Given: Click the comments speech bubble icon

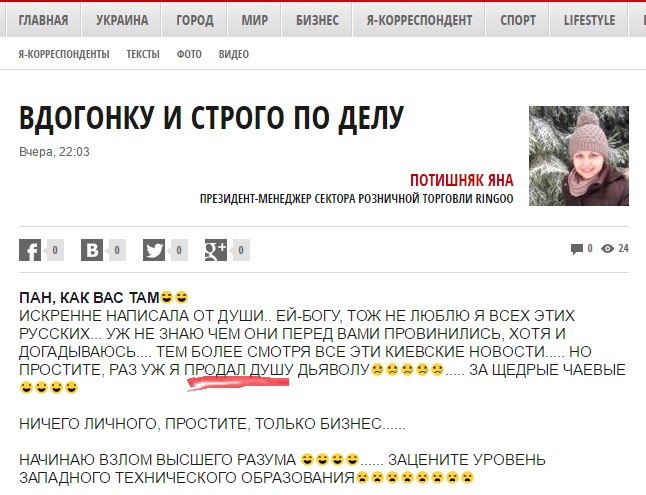Looking at the screenshot, I should (576, 249).
